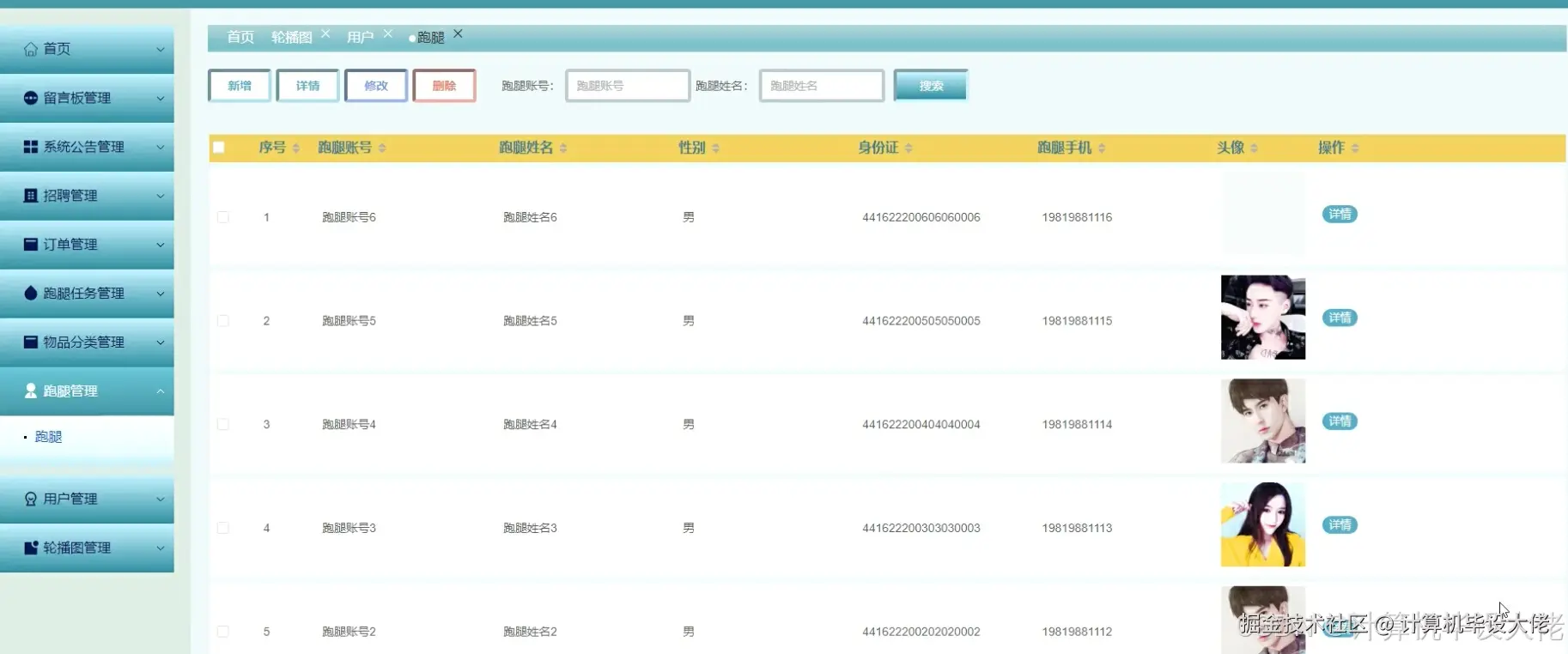
Task: Check the row for 跑腿账号3
Action: (223, 528)
